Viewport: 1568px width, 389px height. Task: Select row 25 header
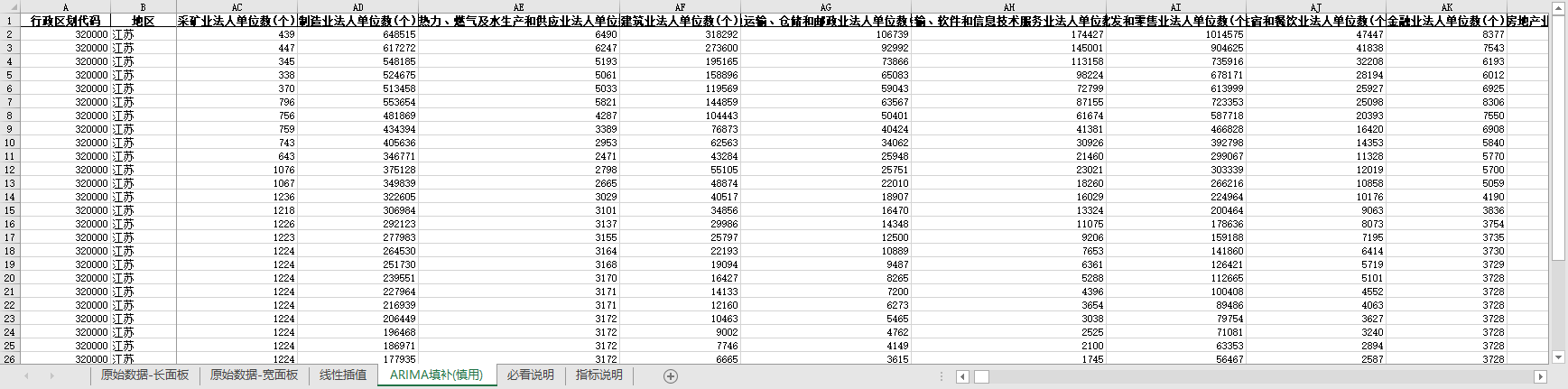coord(9,346)
